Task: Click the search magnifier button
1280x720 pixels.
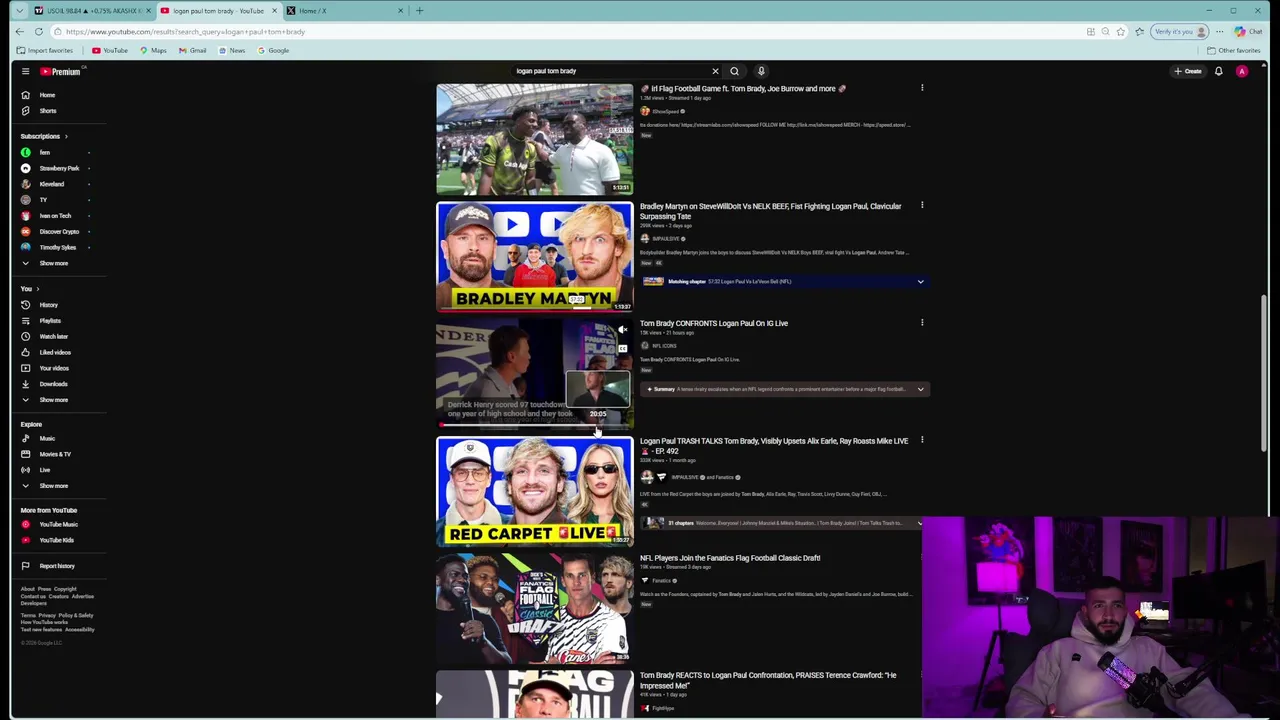Action: (734, 71)
